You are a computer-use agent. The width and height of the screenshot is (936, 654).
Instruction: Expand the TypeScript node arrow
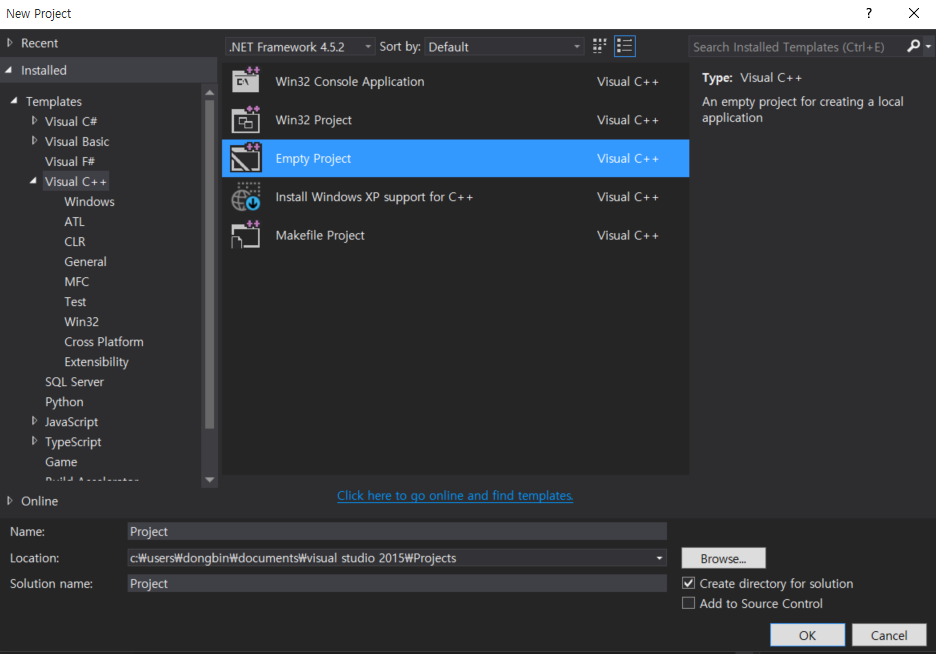(x=34, y=441)
